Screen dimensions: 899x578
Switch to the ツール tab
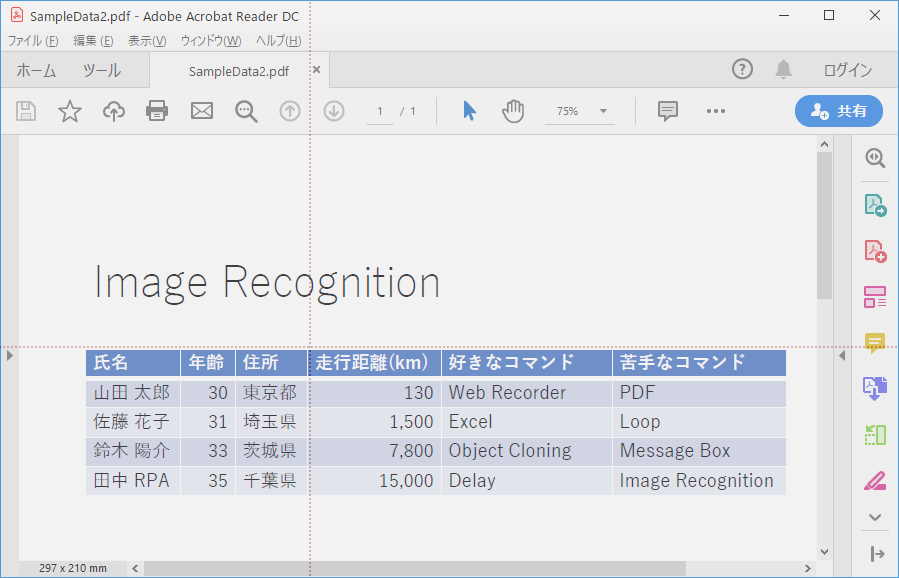point(101,71)
